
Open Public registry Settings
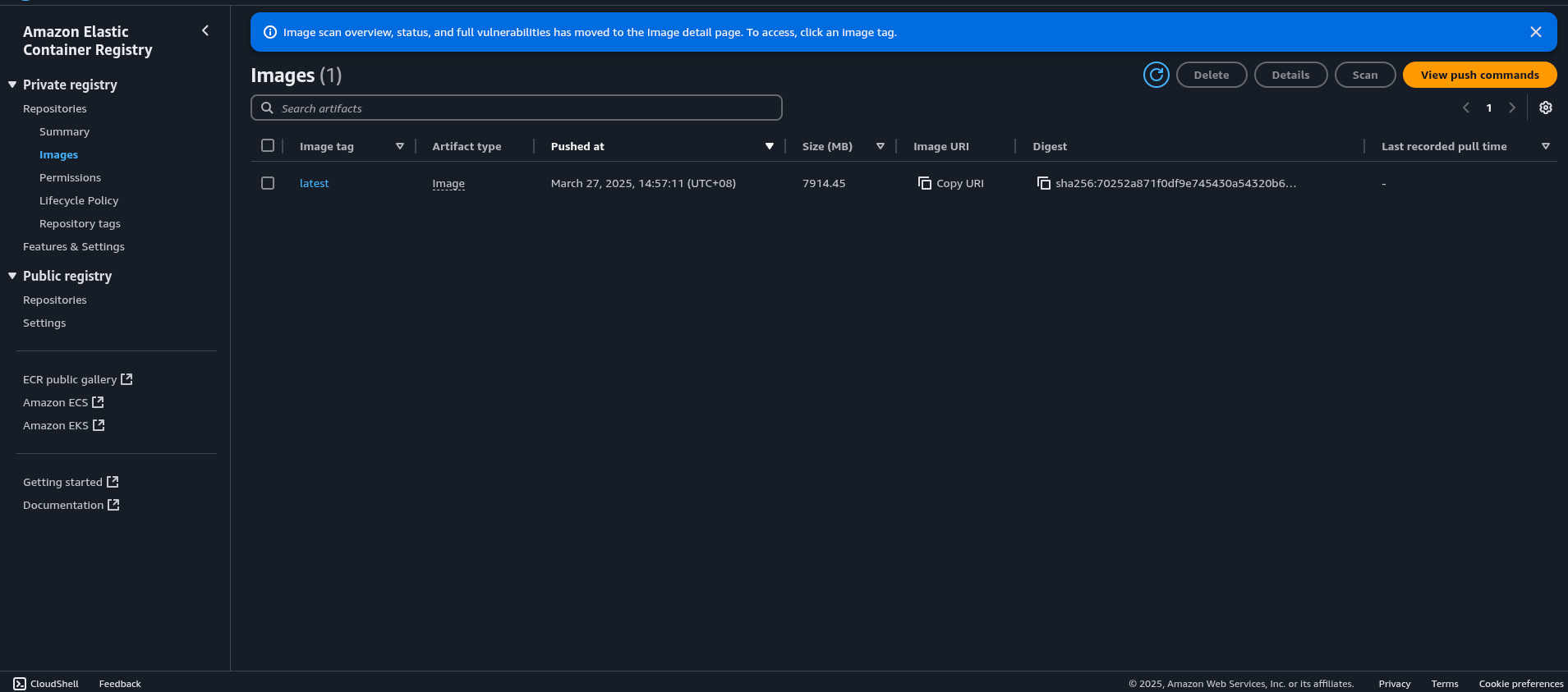[44, 323]
